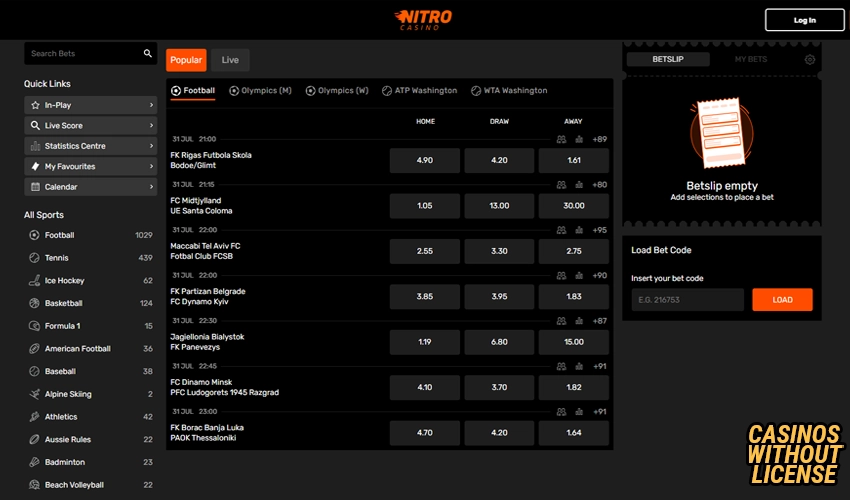The image size is (850, 500).
Task: Open stats chart icon for FC Midtjylland match
Action: pyautogui.click(x=579, y=185)
